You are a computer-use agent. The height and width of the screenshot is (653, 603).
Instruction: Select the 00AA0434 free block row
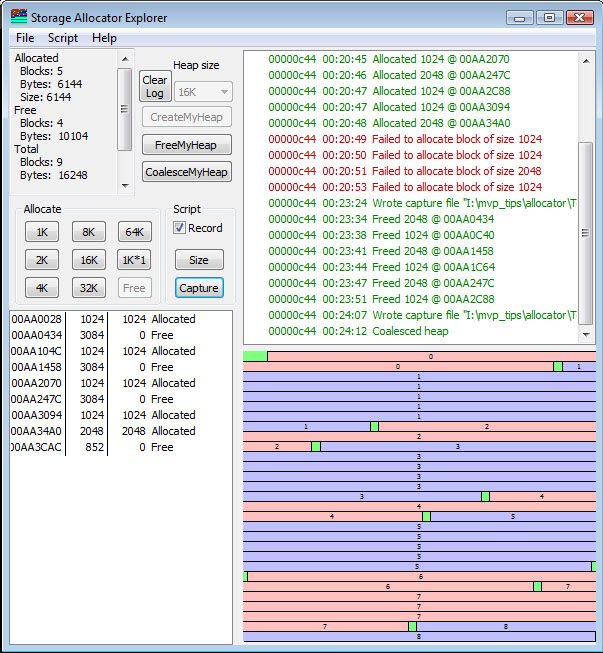tap(121, 335)
